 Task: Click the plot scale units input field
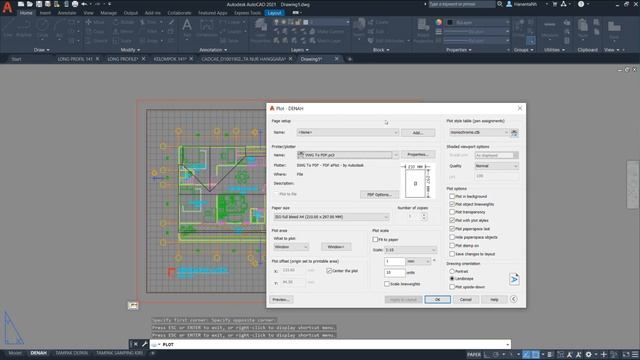click(395, 272)
